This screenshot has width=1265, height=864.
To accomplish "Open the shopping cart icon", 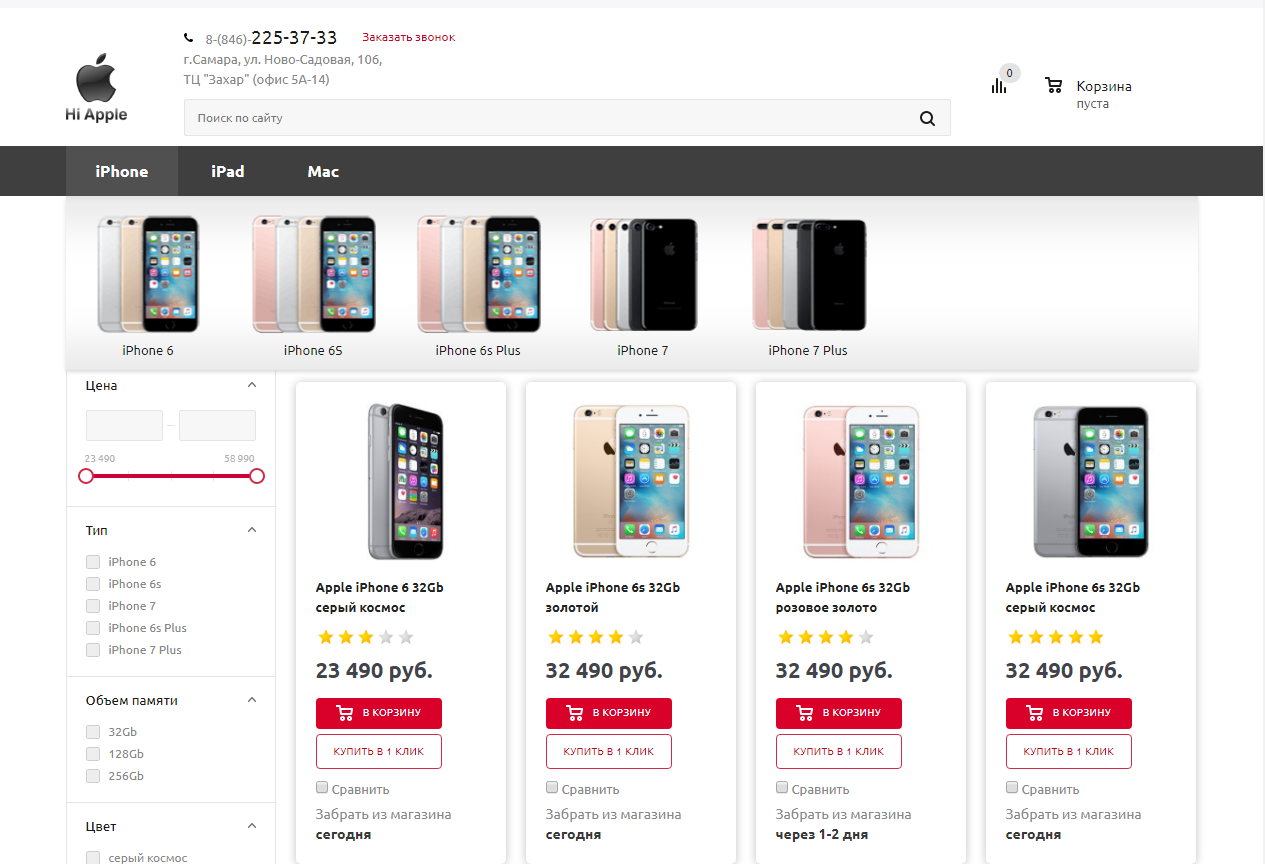I will [1053, 86].
